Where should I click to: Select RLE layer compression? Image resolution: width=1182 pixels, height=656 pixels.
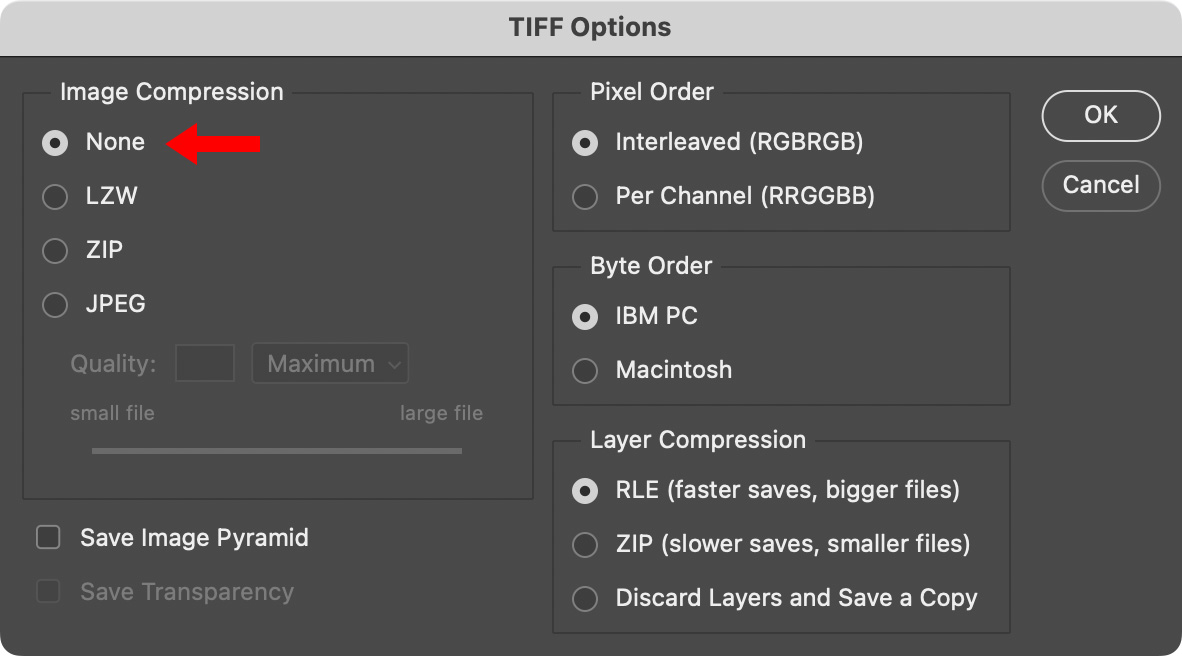[x=585, y=491]
